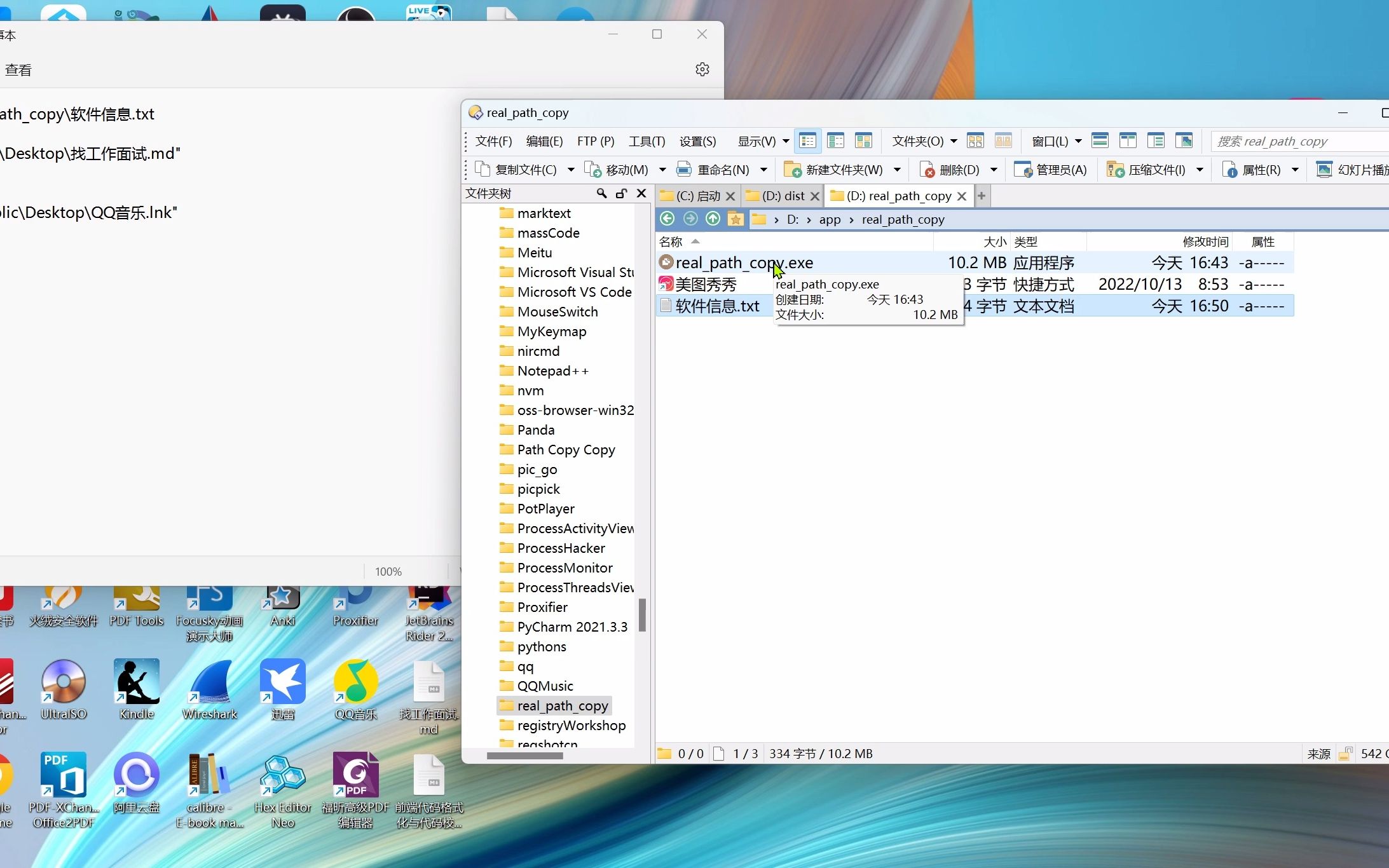Open the 复制文件(C) dropdown arrow

(571, 170)
